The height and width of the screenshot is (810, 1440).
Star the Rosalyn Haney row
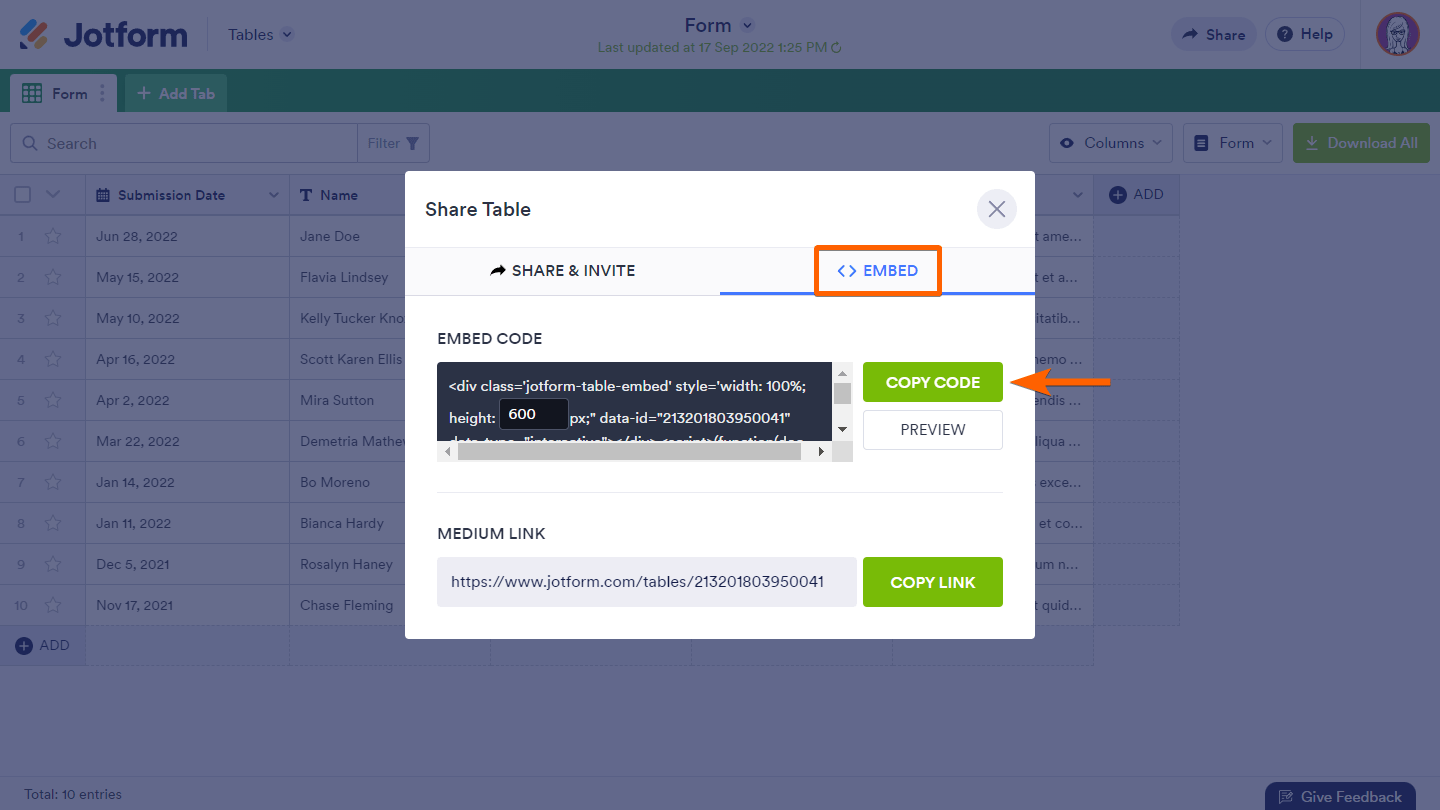(53, 564)
